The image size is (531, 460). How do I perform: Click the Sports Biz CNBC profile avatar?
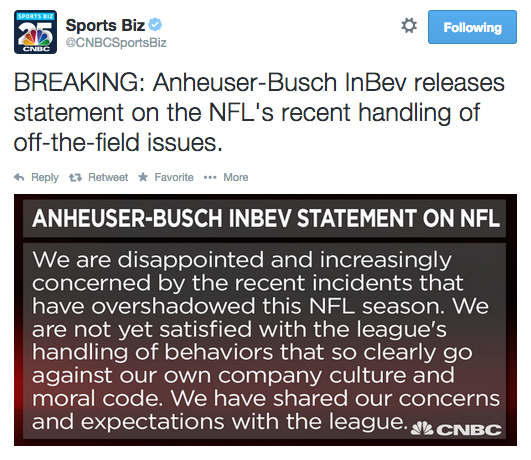point(35,32)
